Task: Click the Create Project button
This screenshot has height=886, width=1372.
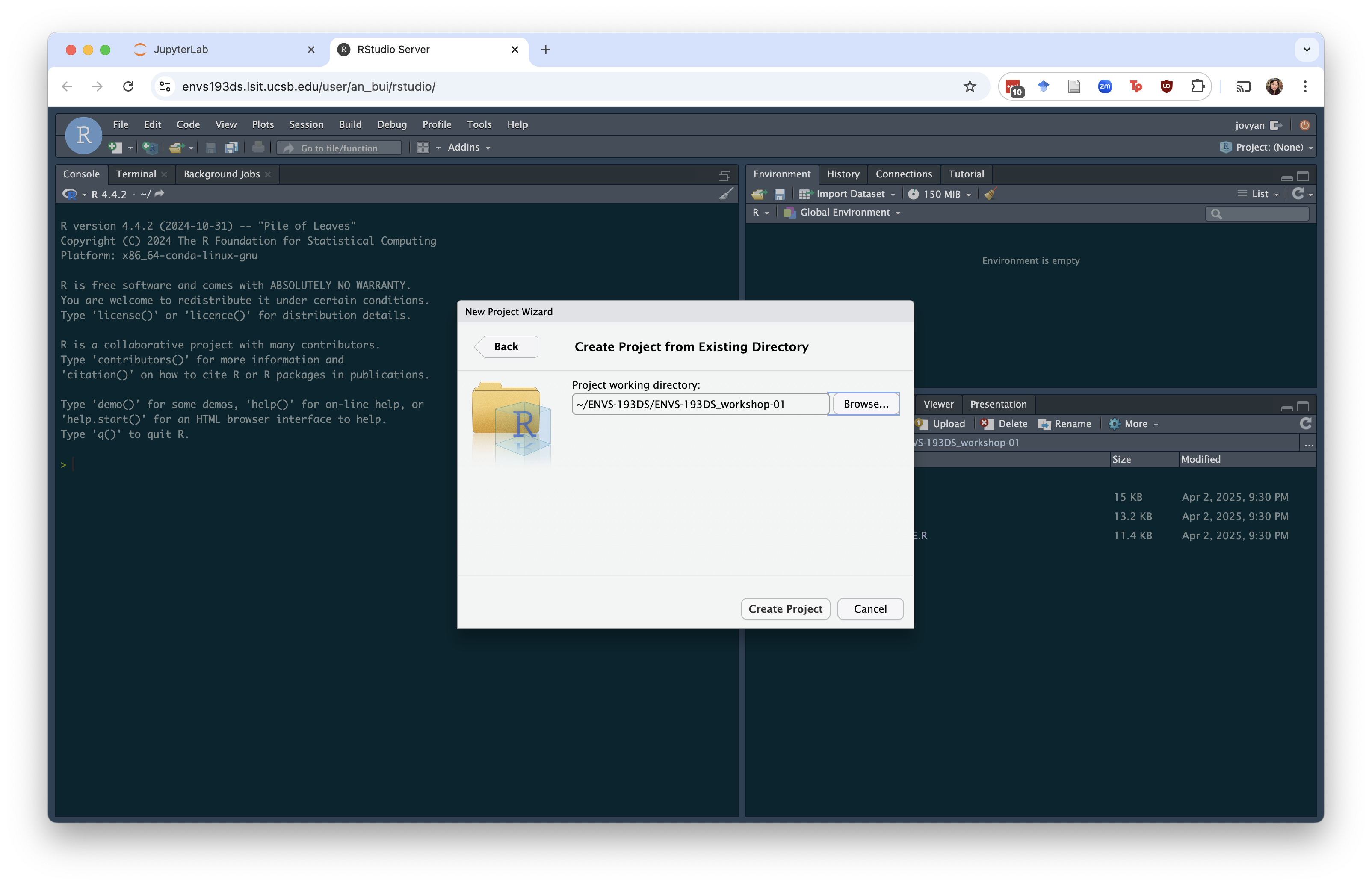Action: [x=785, y=608]
